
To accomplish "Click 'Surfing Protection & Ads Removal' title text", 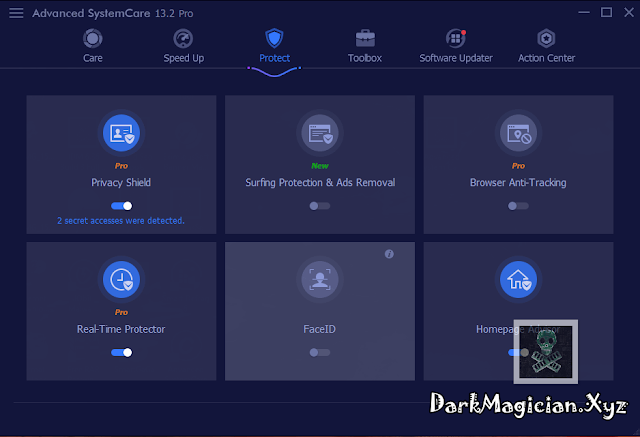I will click(x=320, y=182).
